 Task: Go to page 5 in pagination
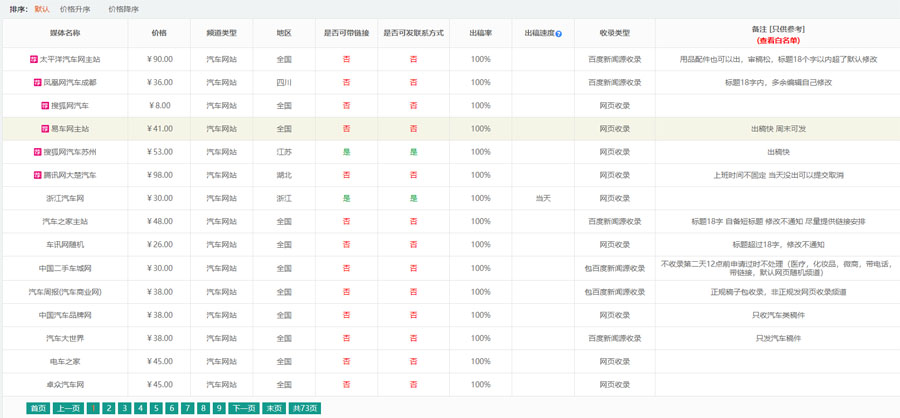click(156, 408)
